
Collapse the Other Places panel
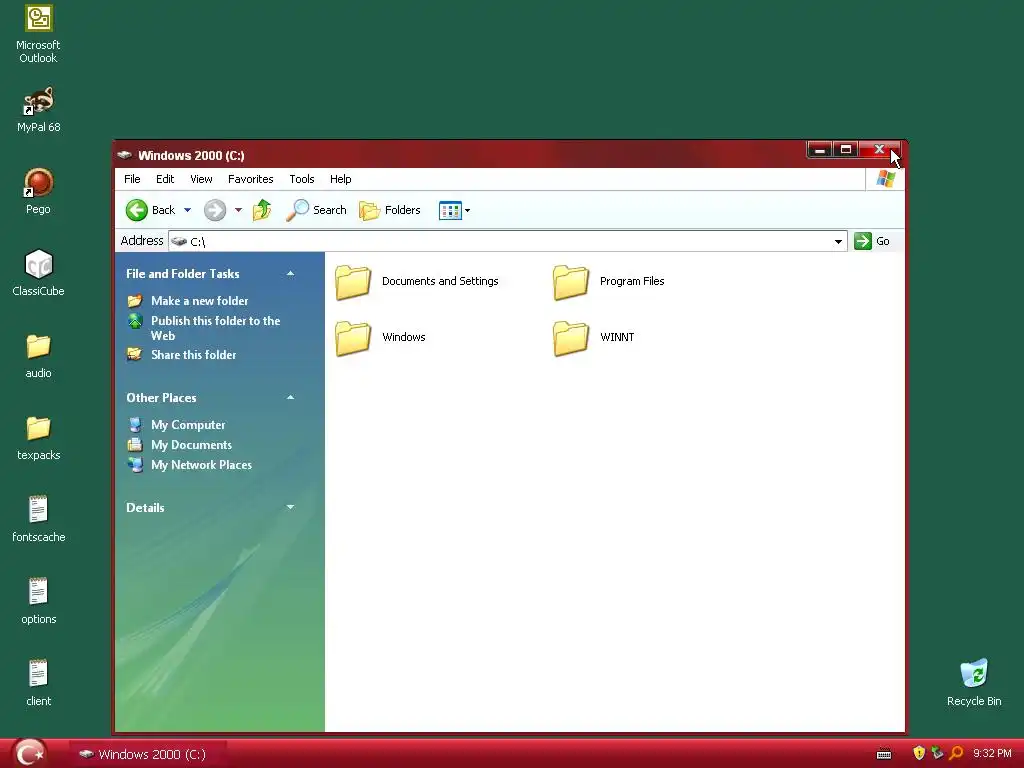(x=290, y=398)
